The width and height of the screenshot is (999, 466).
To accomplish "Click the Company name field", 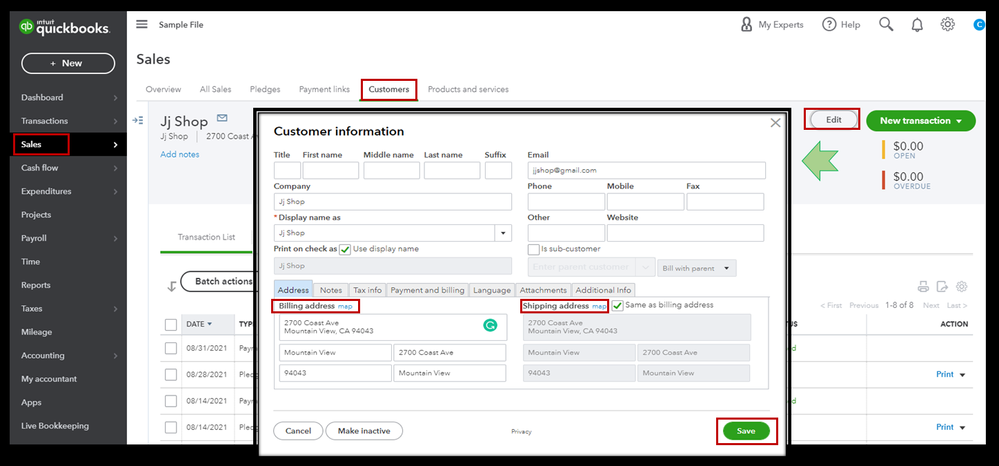I will 392,201.
